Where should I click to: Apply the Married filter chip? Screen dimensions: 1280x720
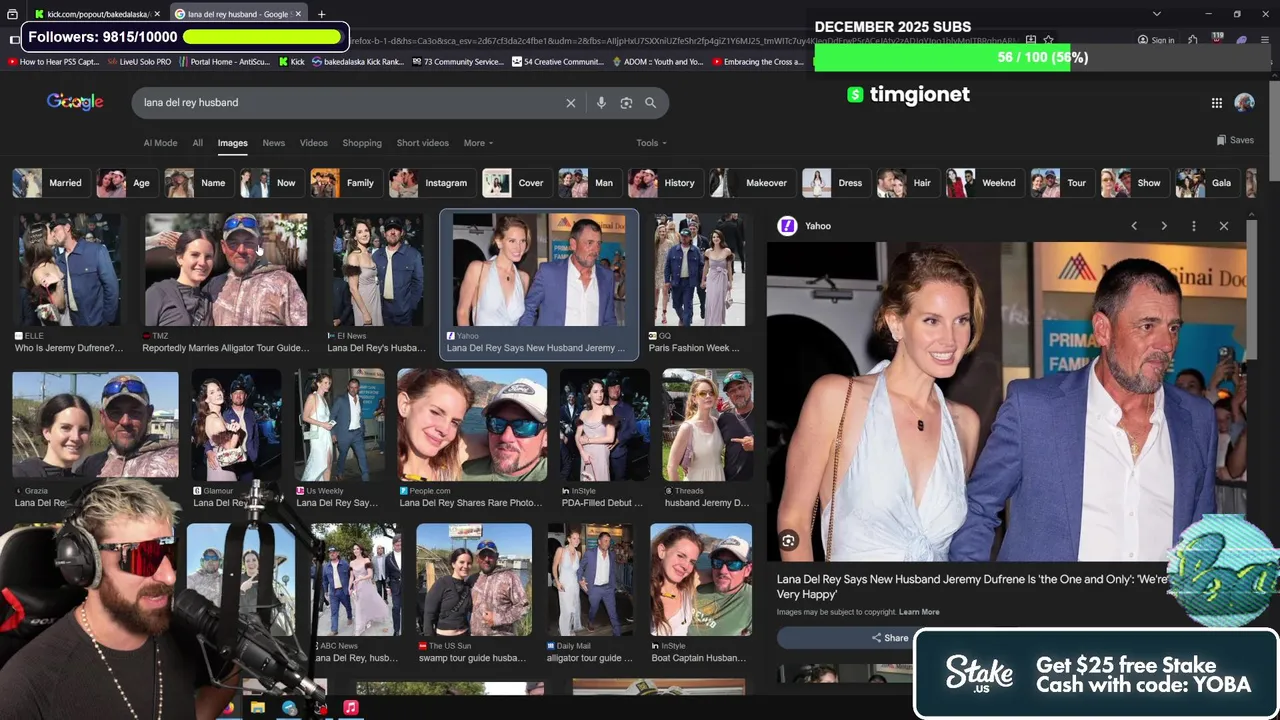pyautogui.click(x=50, y=183)
